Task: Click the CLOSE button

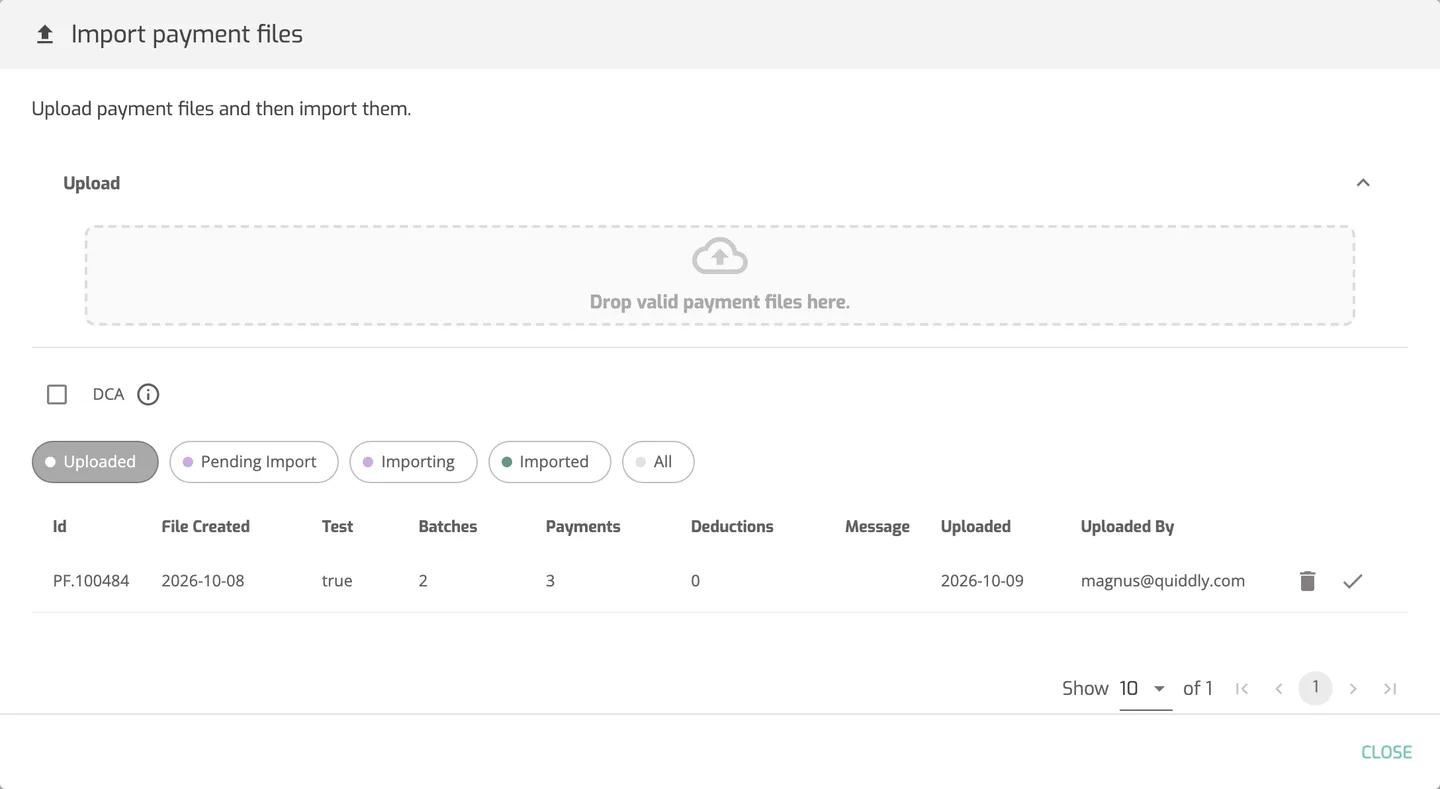Action: (x=1386, y=752)
